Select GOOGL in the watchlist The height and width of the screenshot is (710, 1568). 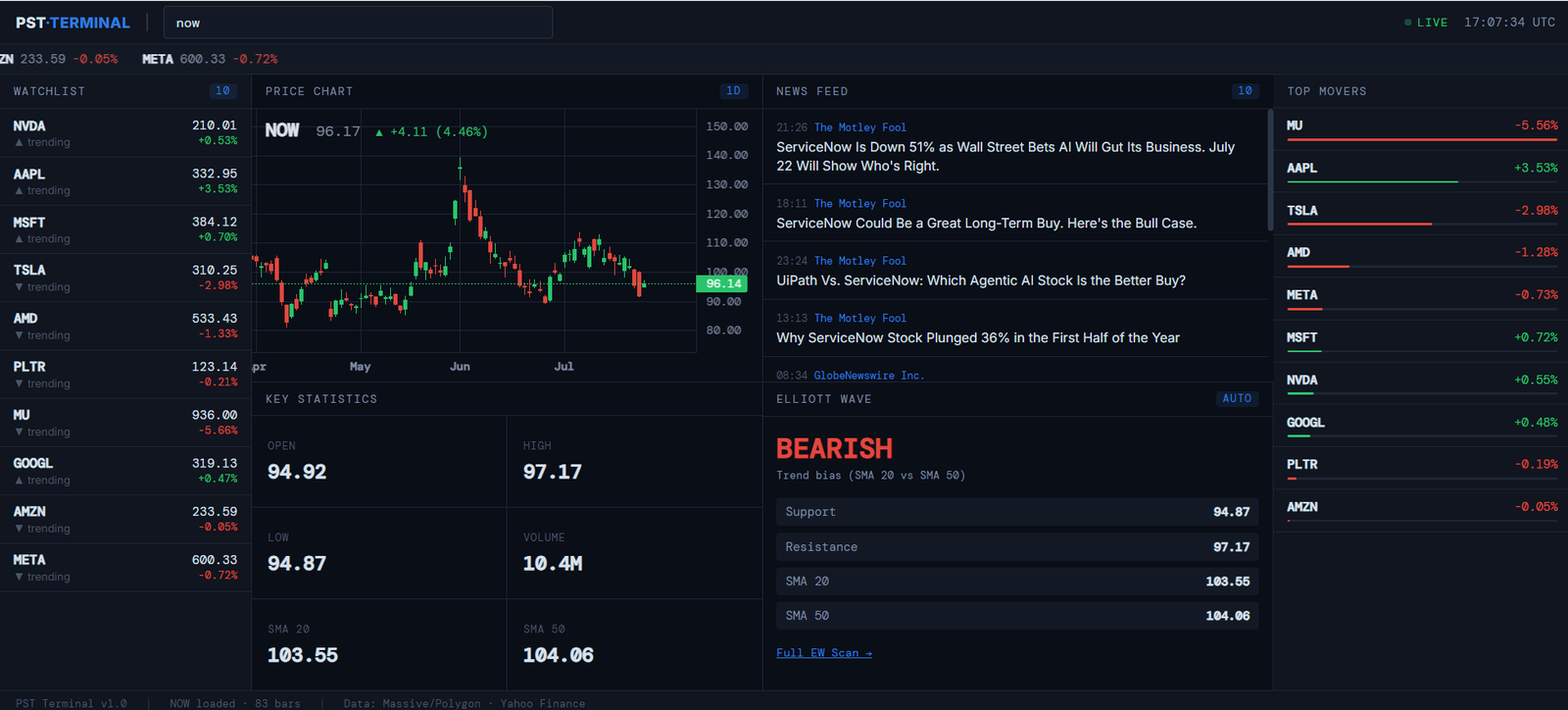click(125, 471)
